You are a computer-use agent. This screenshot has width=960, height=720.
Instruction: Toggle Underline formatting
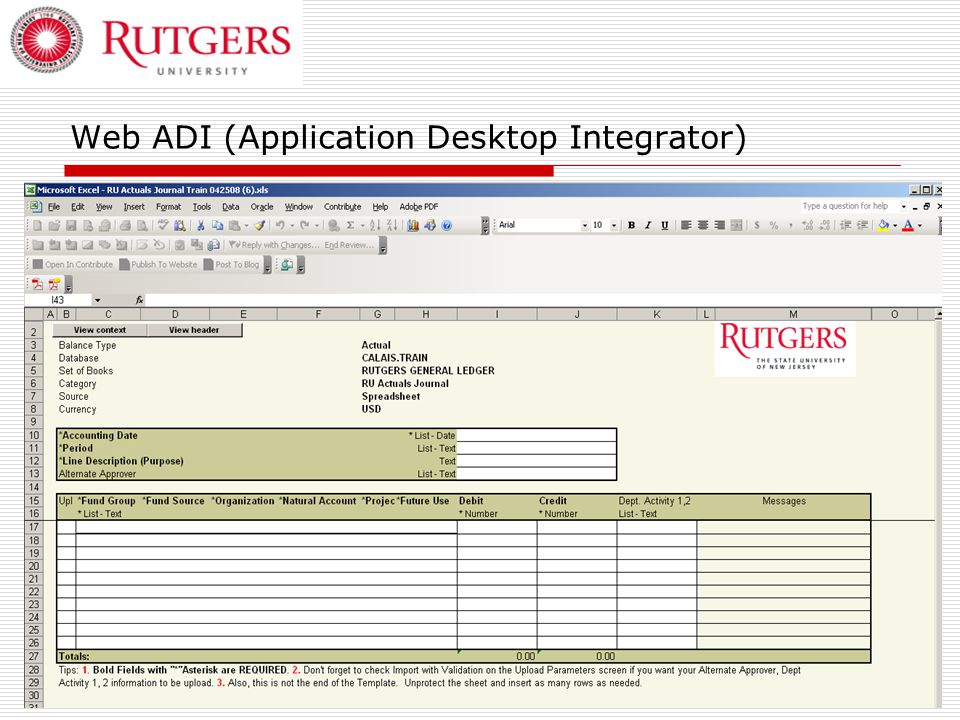[664, 225]
